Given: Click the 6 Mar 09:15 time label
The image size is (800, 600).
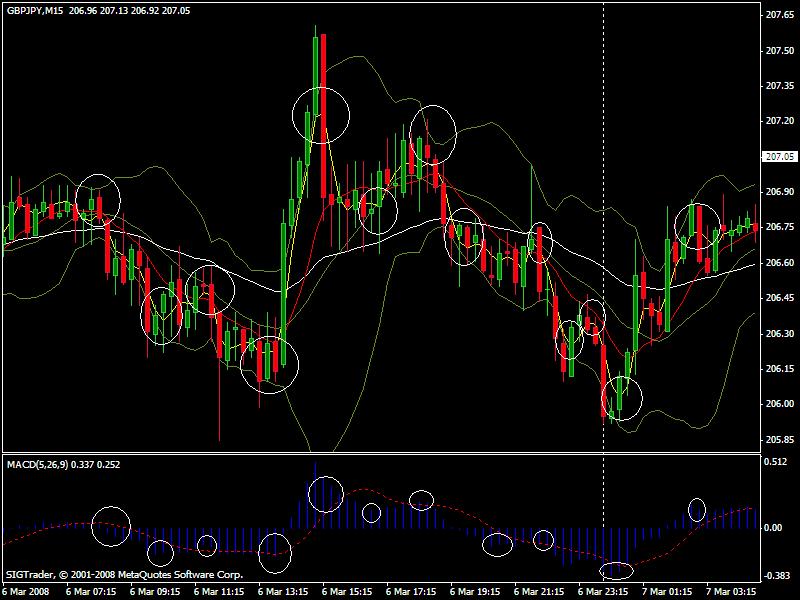Looking at the screenshot, I should [x=155, y=592].
